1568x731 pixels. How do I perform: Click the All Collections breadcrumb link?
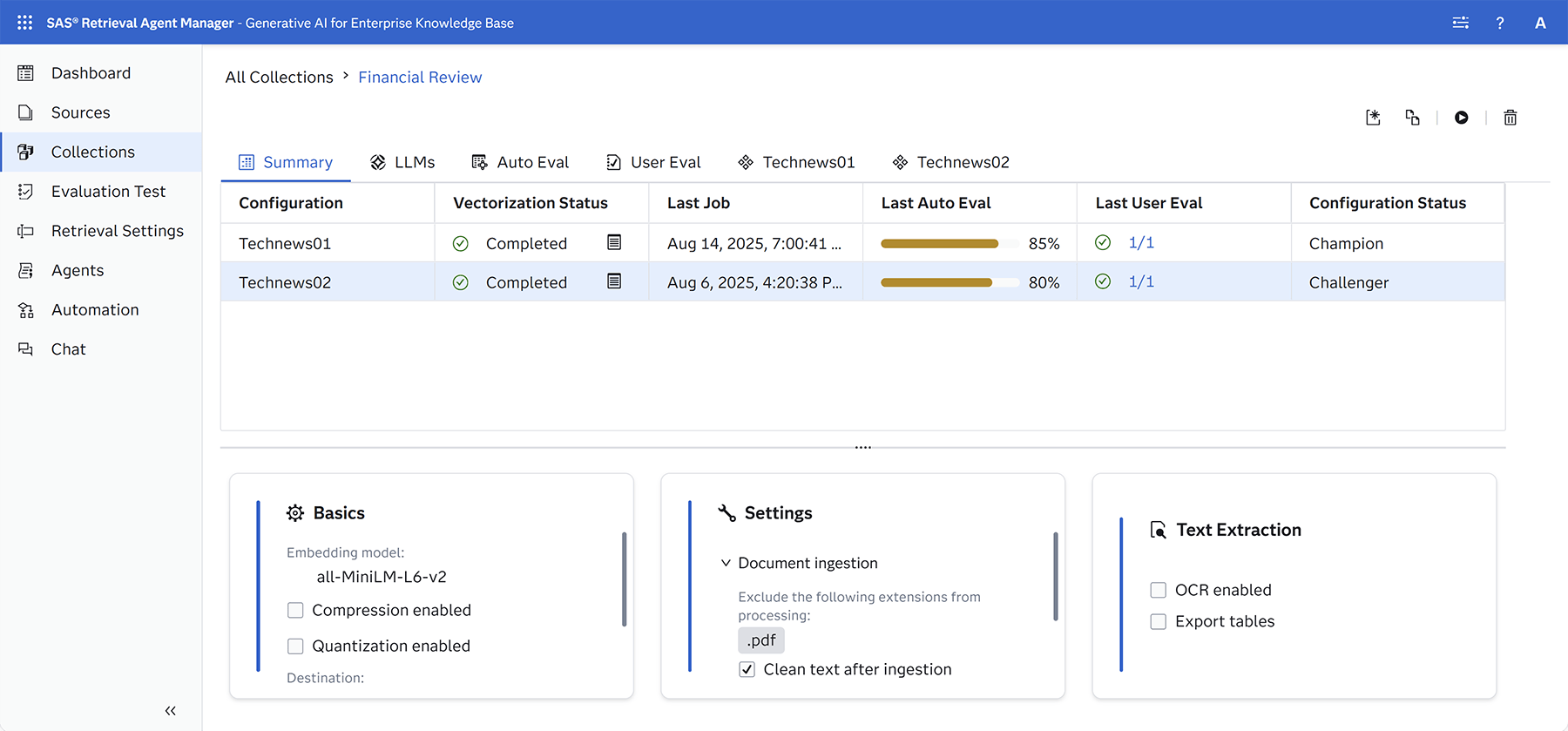tap(279, 78)
